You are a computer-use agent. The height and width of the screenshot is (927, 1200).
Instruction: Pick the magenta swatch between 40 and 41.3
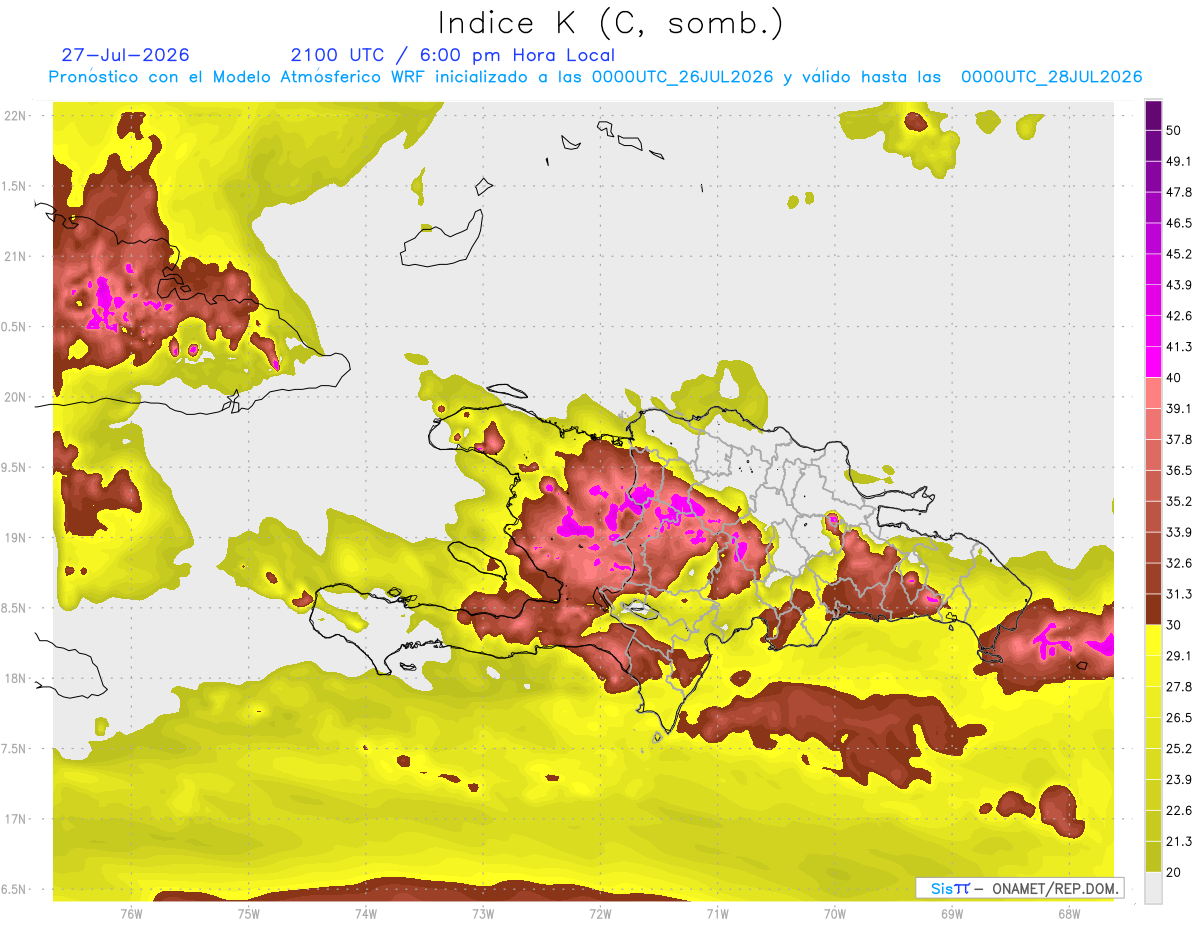click(x=1153, y=362)
